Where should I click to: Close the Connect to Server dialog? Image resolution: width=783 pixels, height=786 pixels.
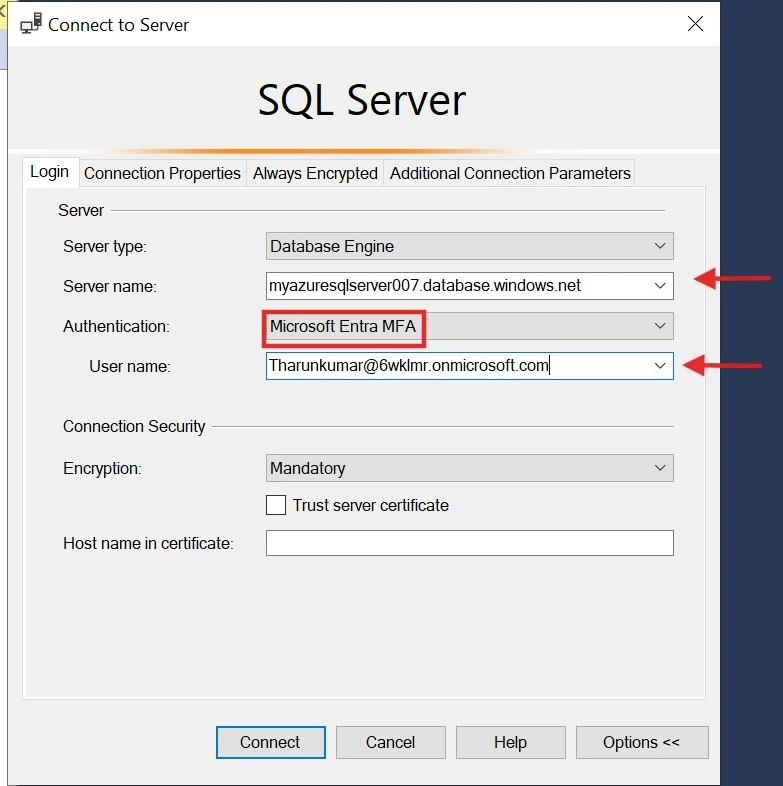point(695,24)
